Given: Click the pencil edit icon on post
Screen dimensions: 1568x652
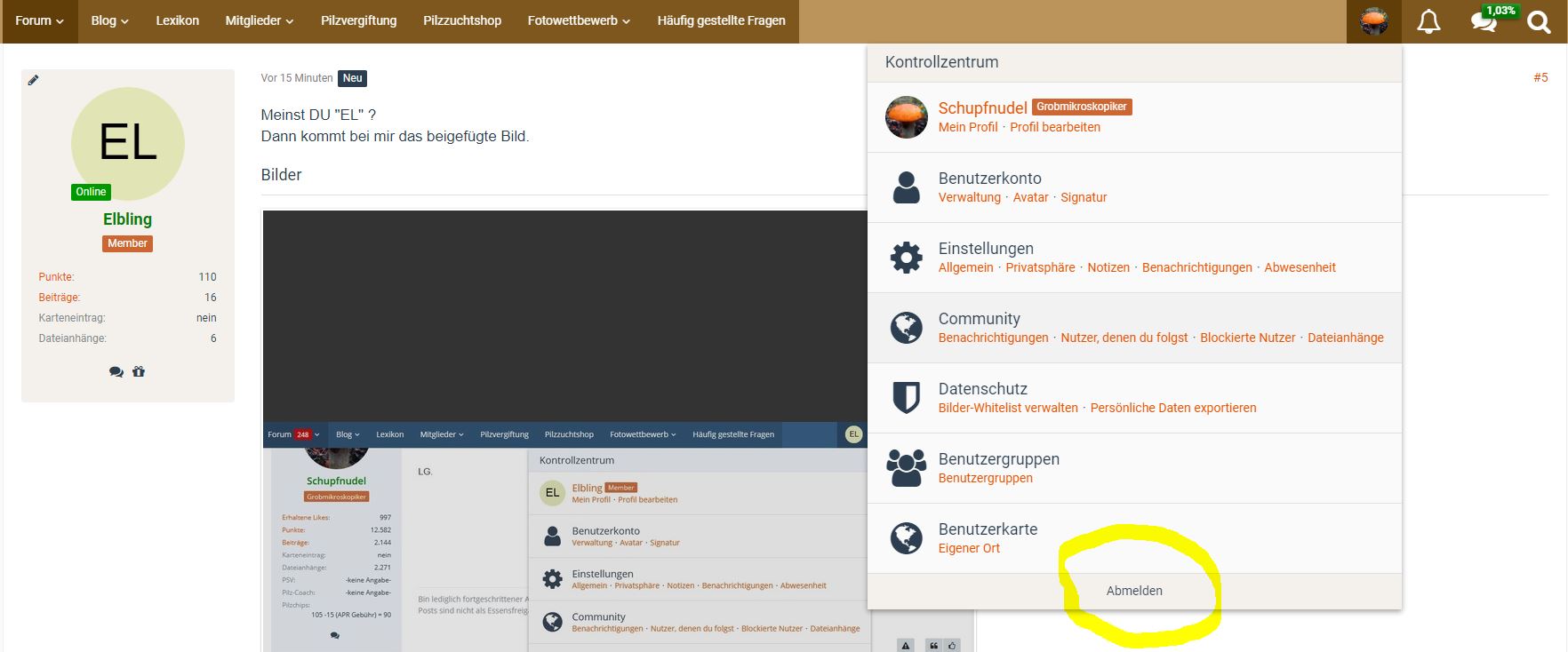Looking at the screenshot, I should point(33,80).
